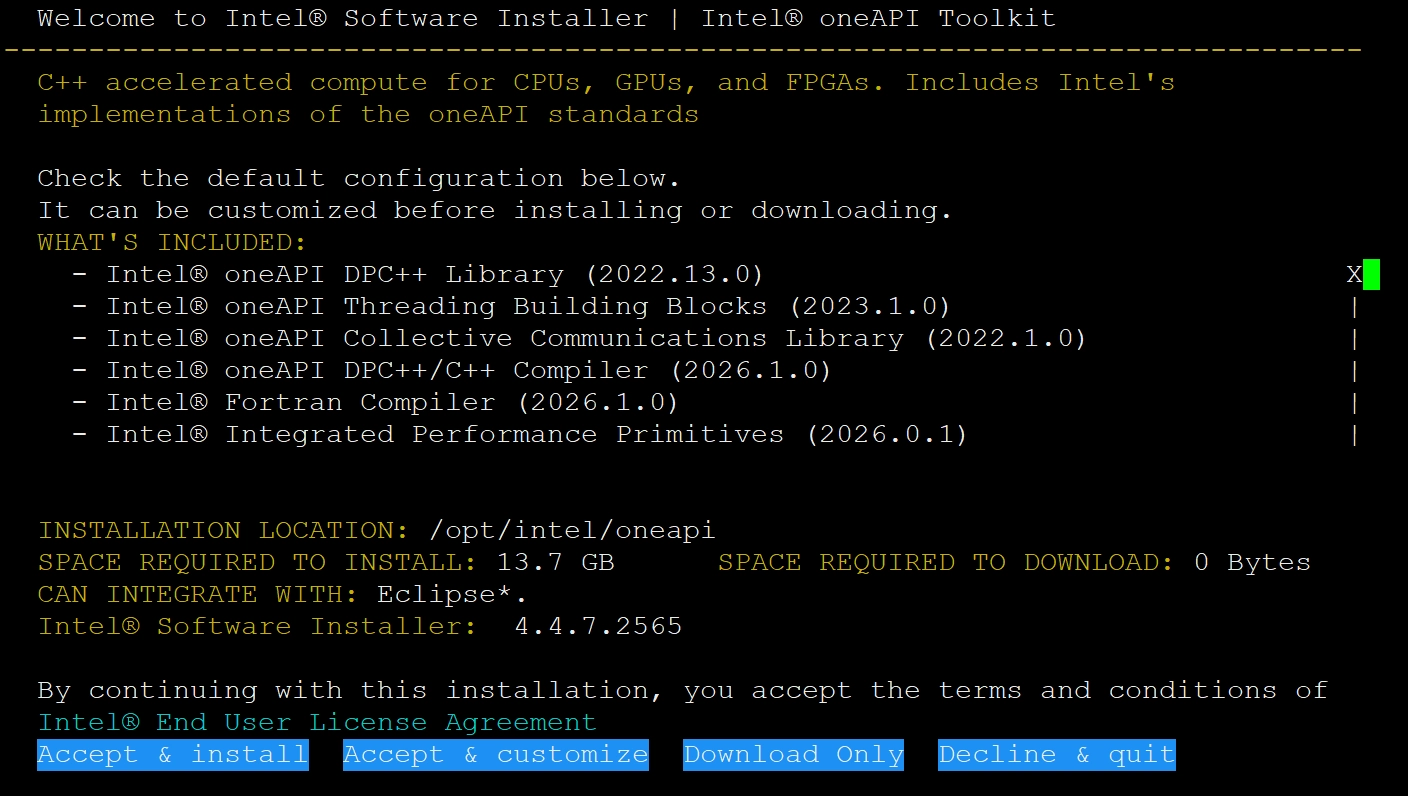The image size is (1408, 796).
Task: Select the DPC++/C++ Compiler list item
Action: click(469, 371)
